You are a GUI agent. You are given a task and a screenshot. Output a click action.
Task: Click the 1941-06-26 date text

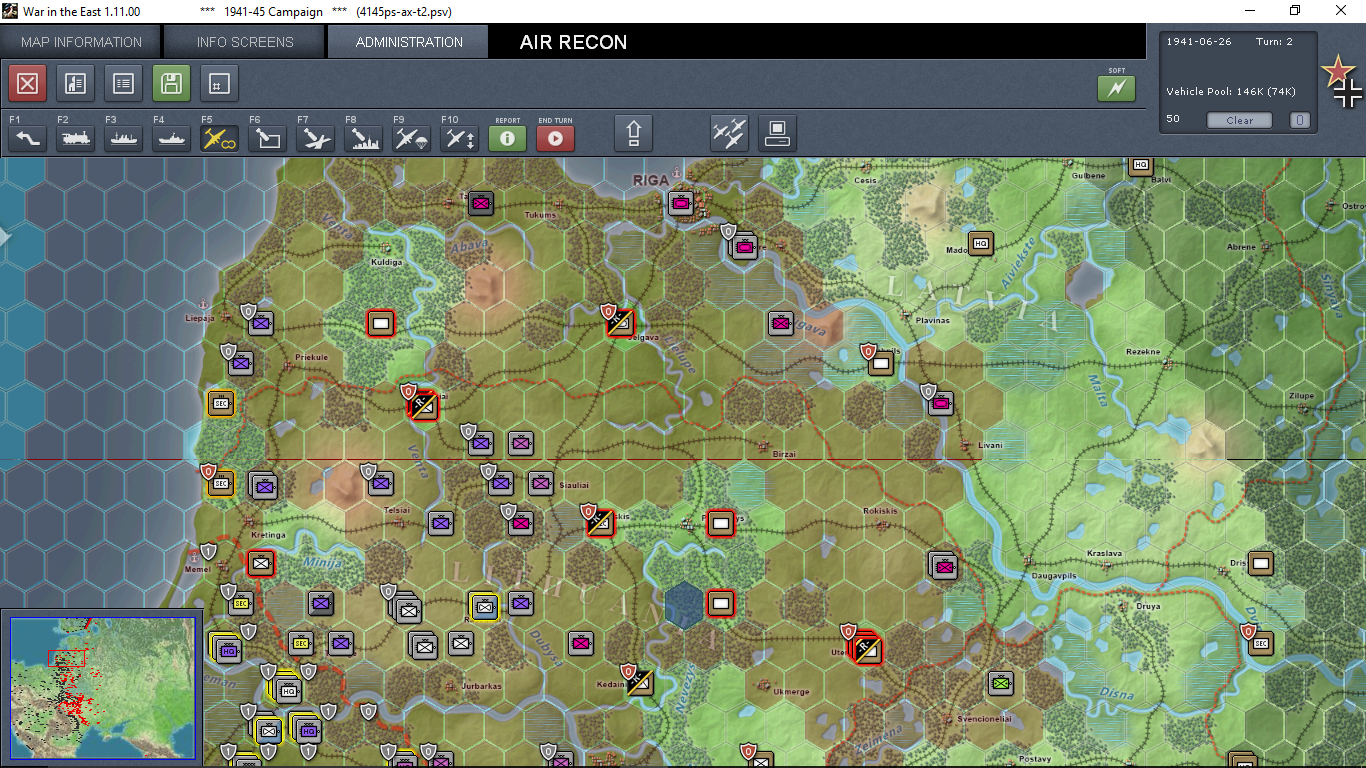point(1200,42)
